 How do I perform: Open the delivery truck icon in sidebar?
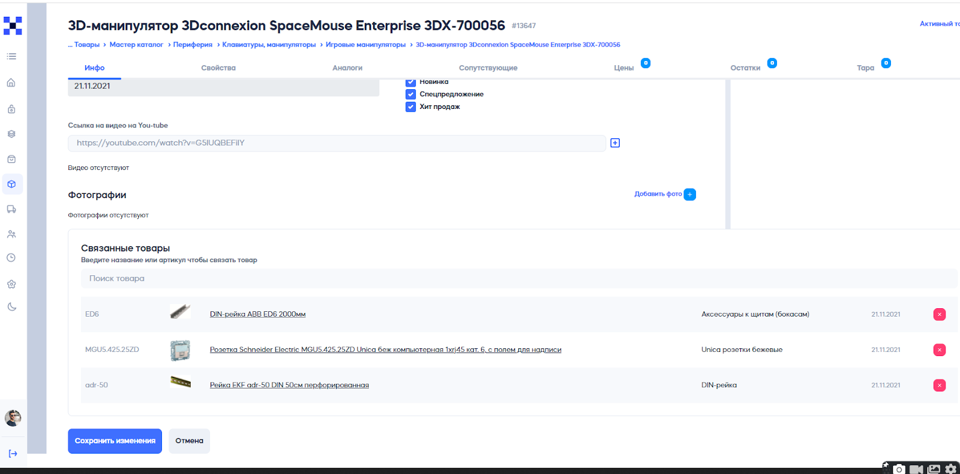click(11, 209)
